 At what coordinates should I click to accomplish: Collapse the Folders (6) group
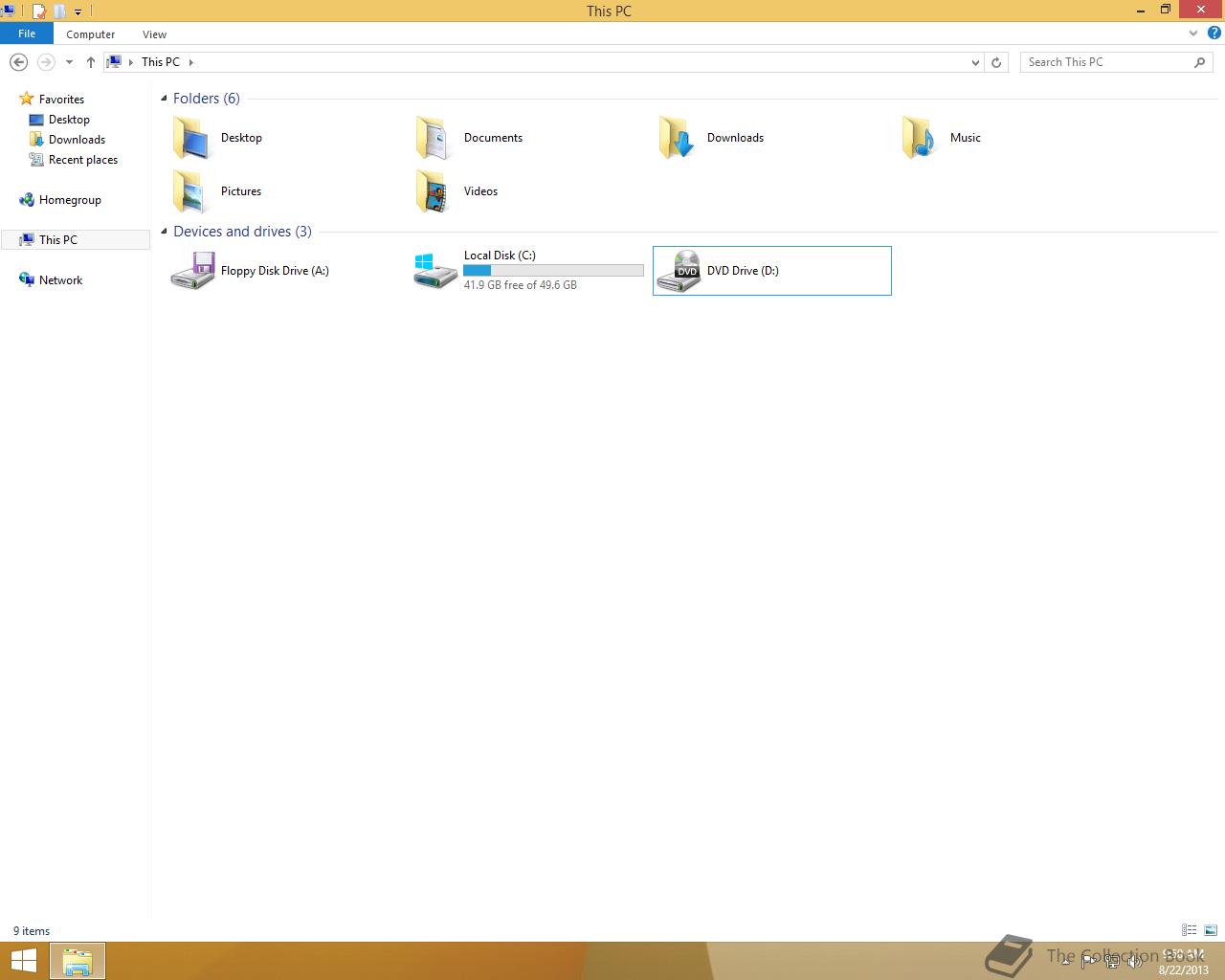point(164,99)
